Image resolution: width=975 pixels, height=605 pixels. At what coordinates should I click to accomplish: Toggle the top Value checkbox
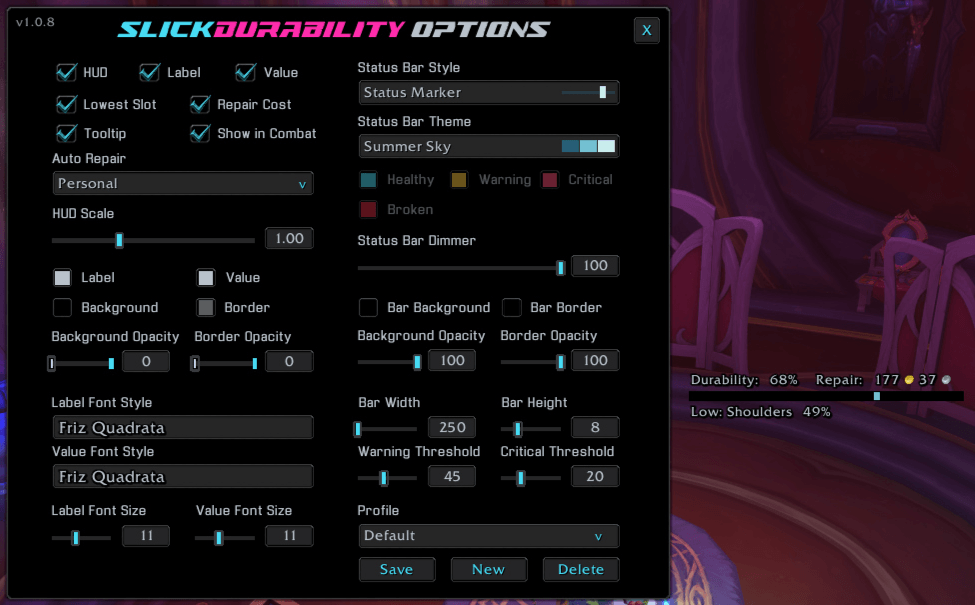click(246, 73)
